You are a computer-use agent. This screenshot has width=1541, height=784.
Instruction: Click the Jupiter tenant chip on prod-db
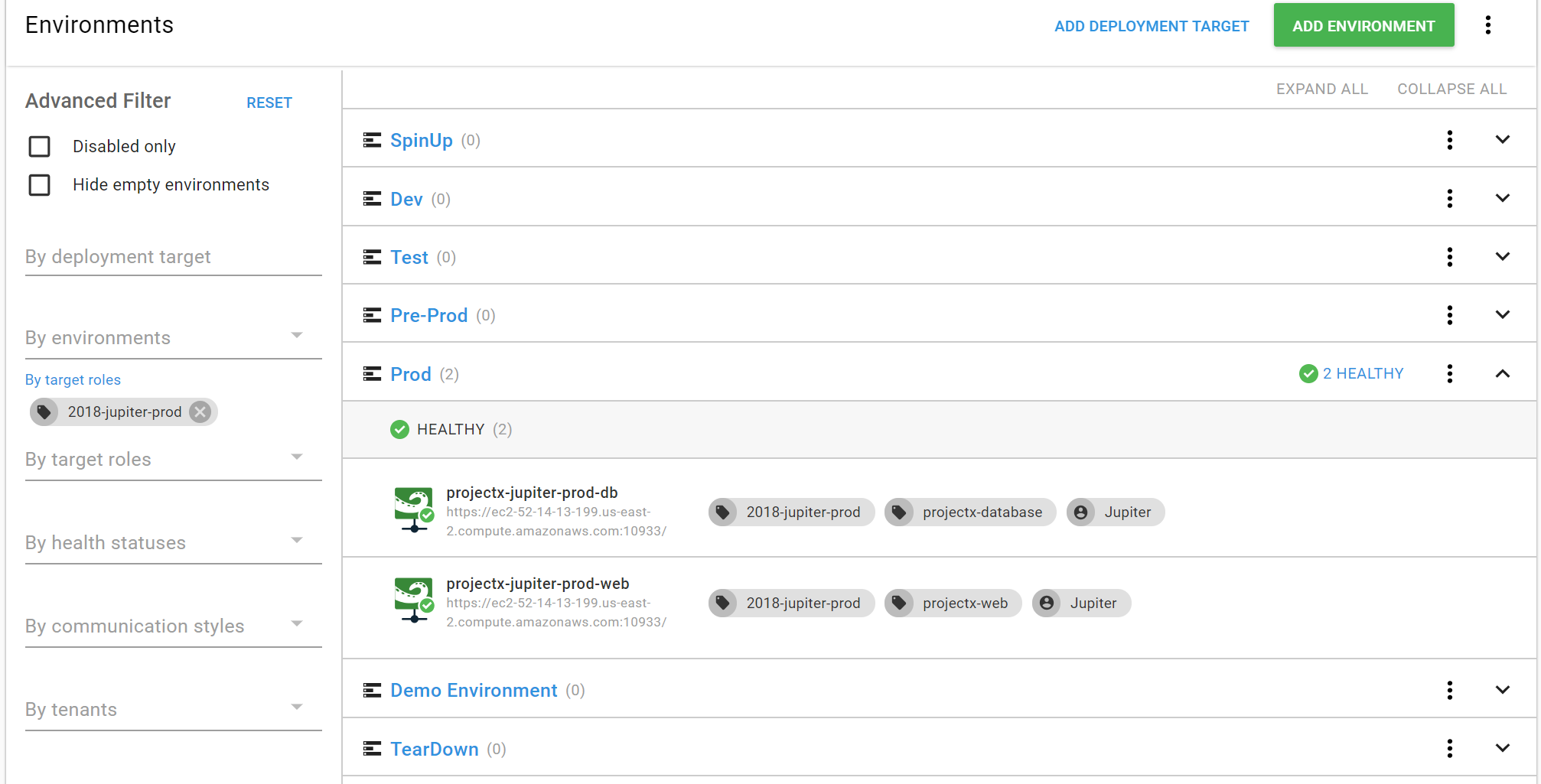[1115, 512]
